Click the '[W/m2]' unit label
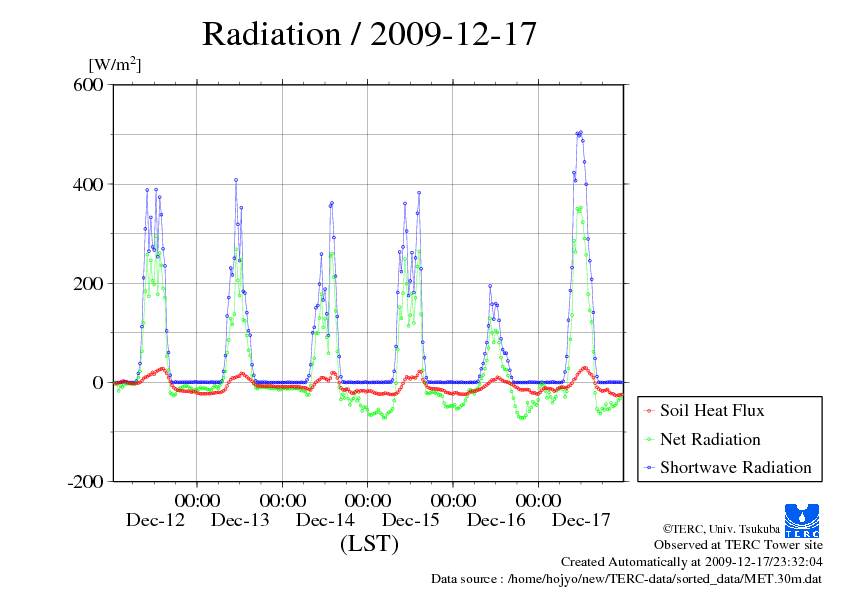Viewport: 842px width, 595px height. click(x=114, y=64)
